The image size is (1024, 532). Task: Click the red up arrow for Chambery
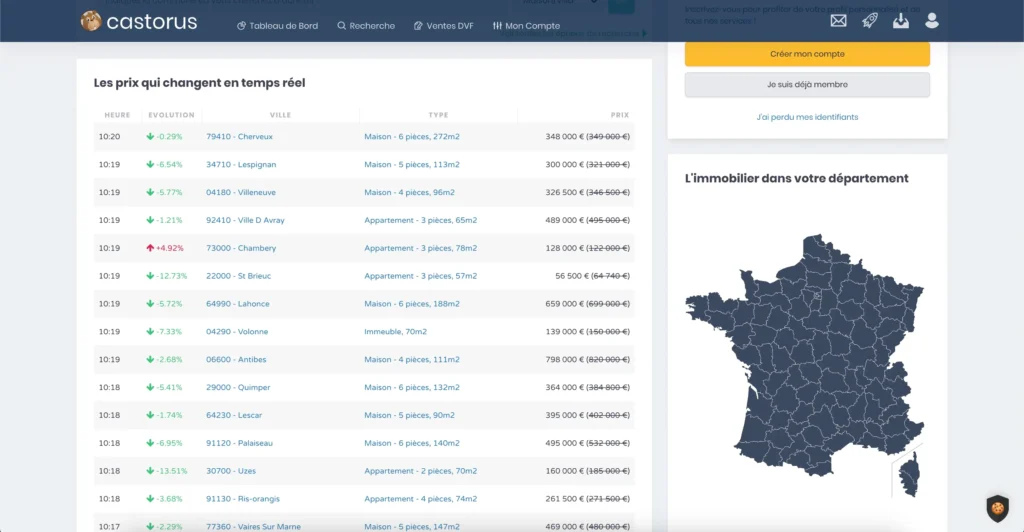tap(149, 248)
